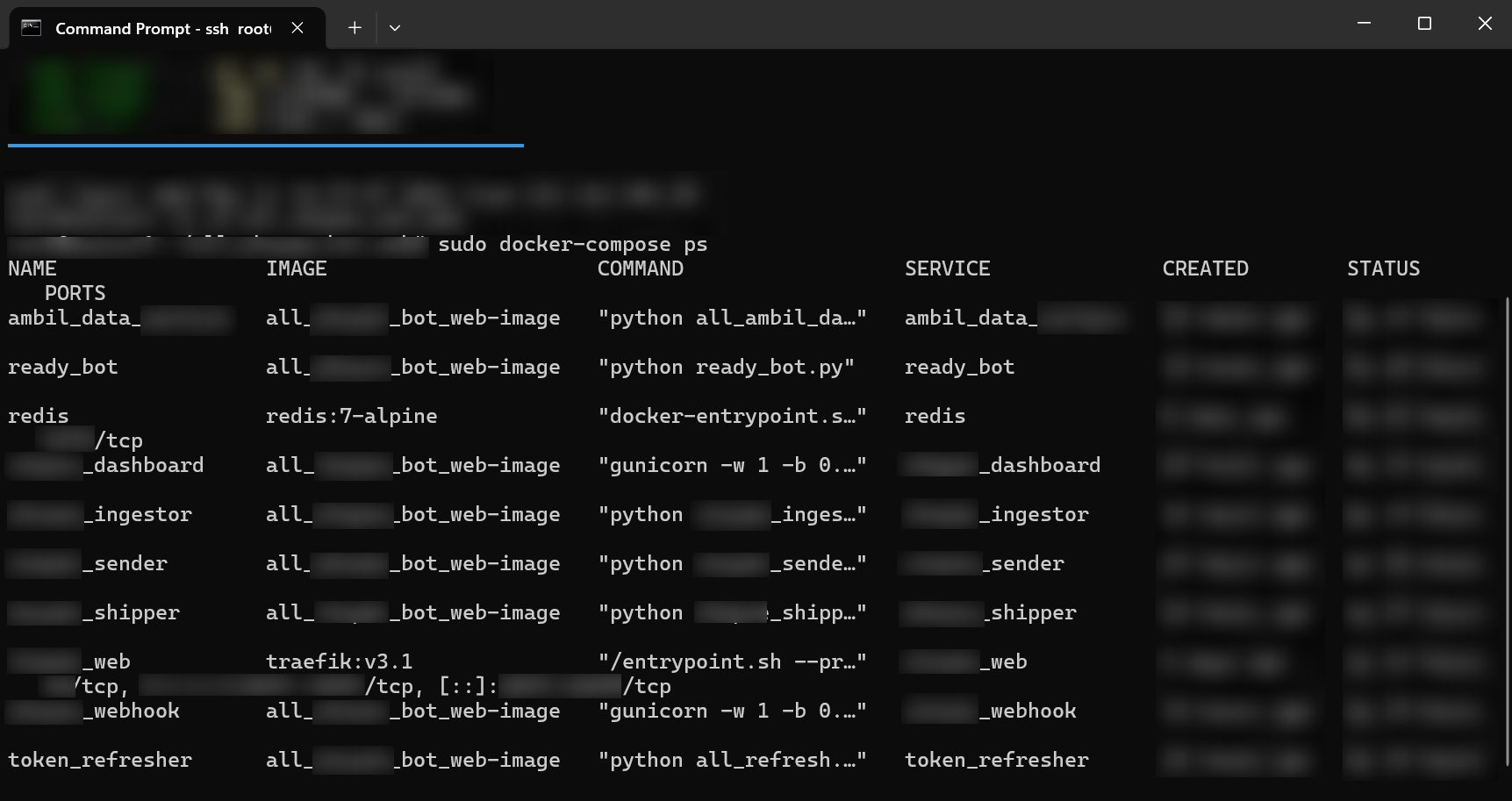
Task: Click the 'redis' container name
Action: [39, 416]
